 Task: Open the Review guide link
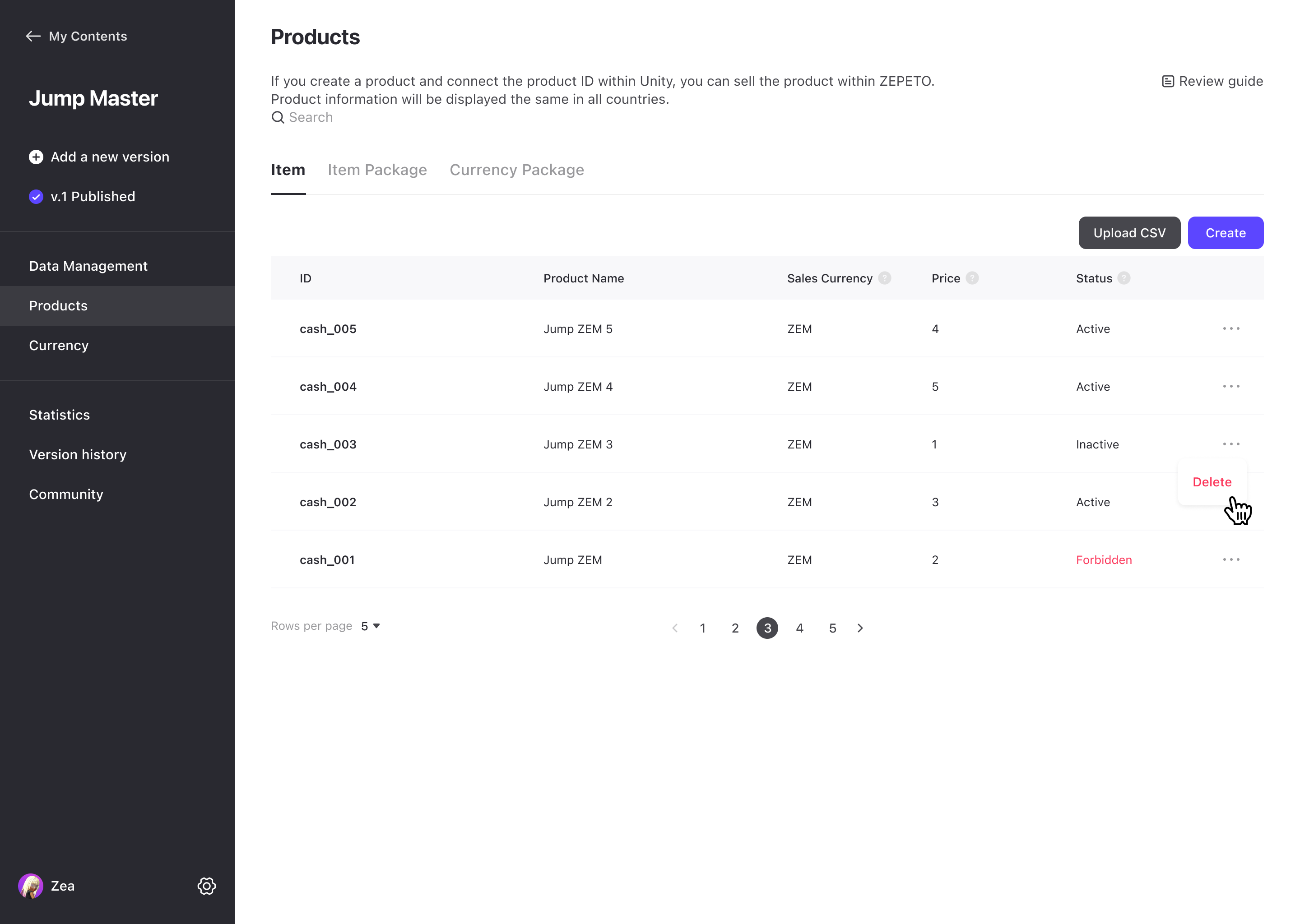(1212, 81)
